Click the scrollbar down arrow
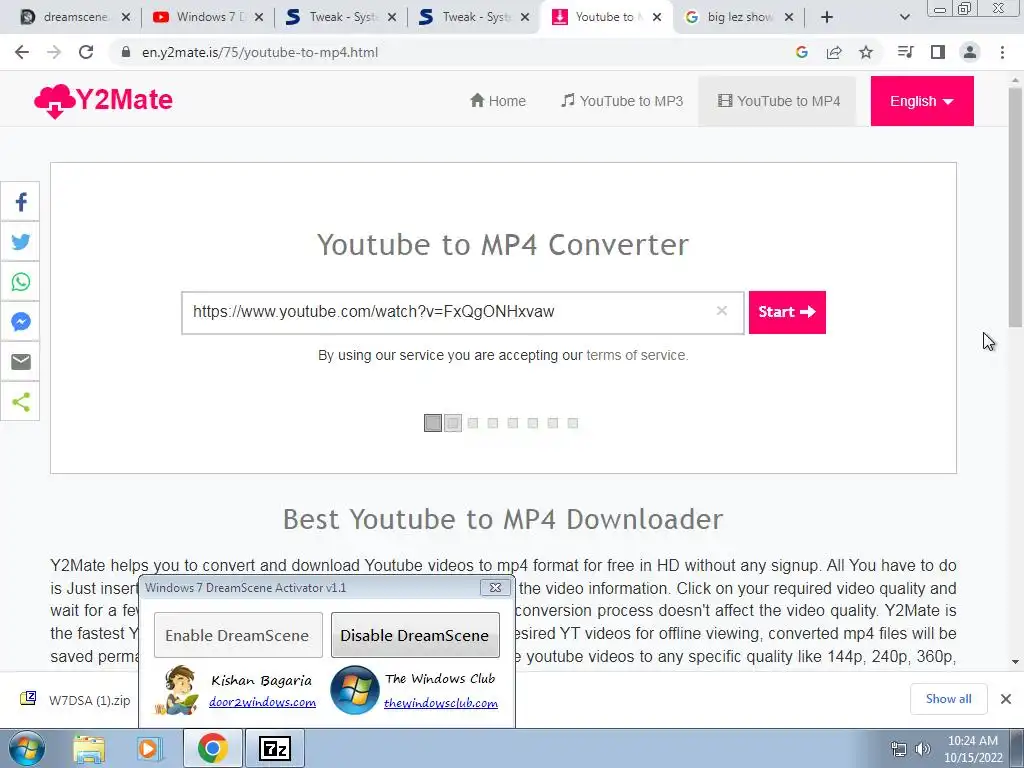The height and width of the screenshot is (768, 1024). click(x=1016, y=662)
